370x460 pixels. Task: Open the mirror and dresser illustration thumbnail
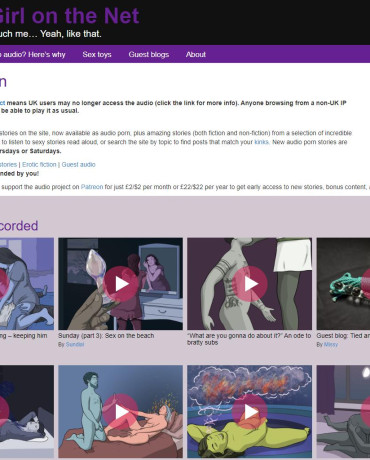120,284
